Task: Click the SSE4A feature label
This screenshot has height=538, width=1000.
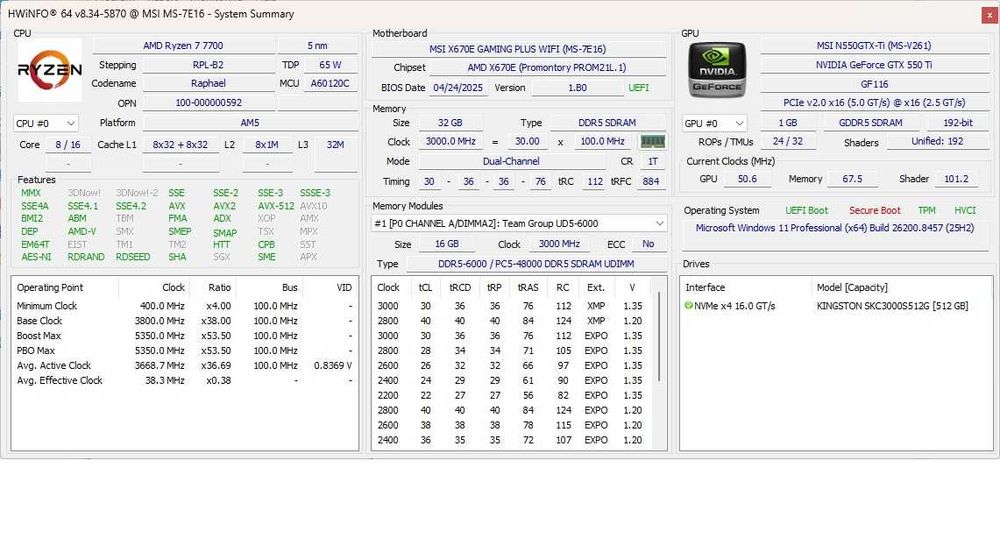Action: pos(34,206)
